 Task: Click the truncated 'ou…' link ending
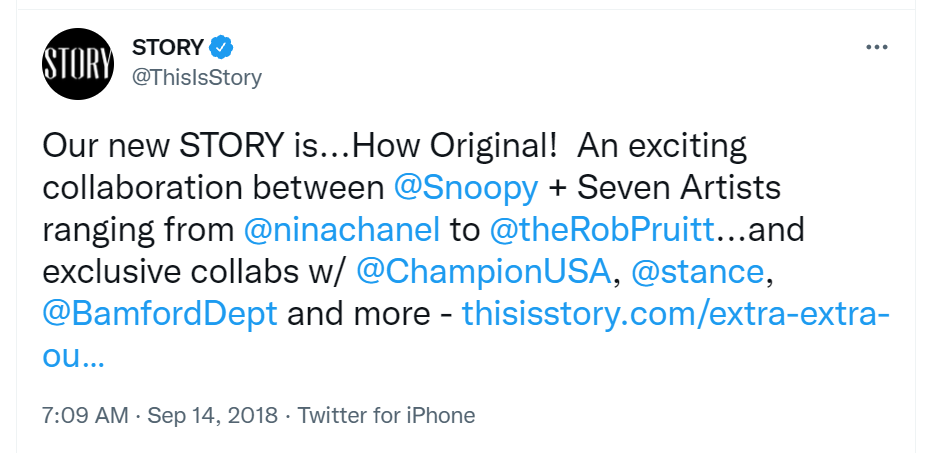coord(73,356)
